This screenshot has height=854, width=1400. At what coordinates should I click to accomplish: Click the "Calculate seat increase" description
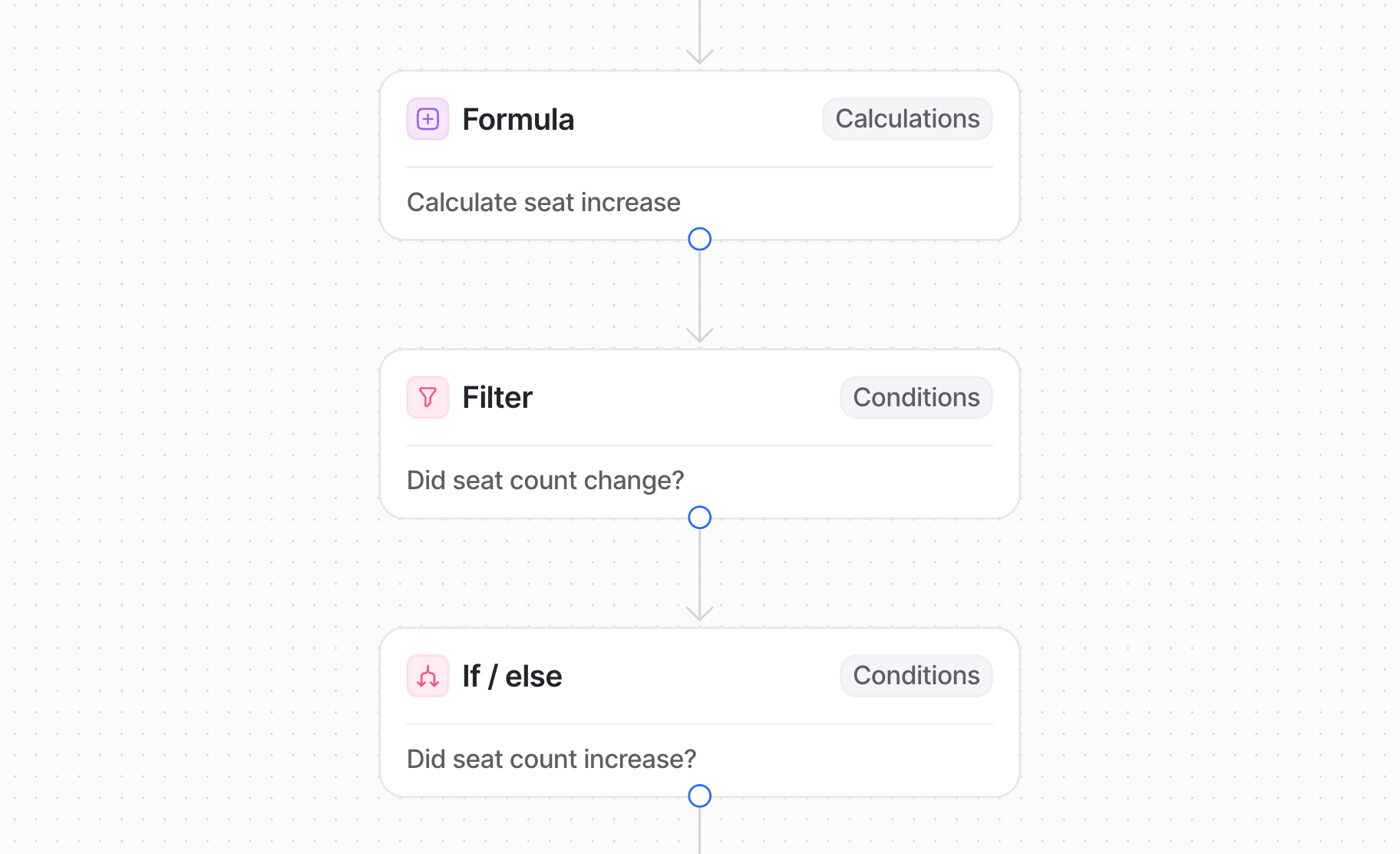543,203
